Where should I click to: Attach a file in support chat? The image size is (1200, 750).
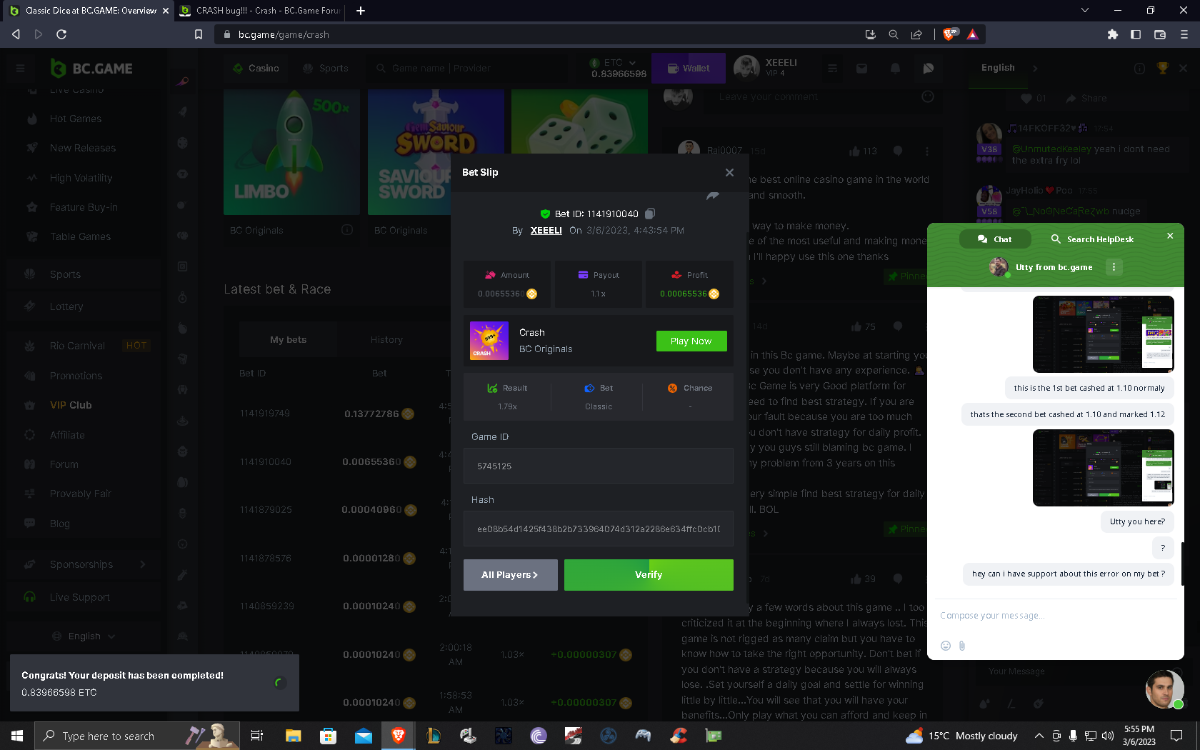click(x=962, y=646)
